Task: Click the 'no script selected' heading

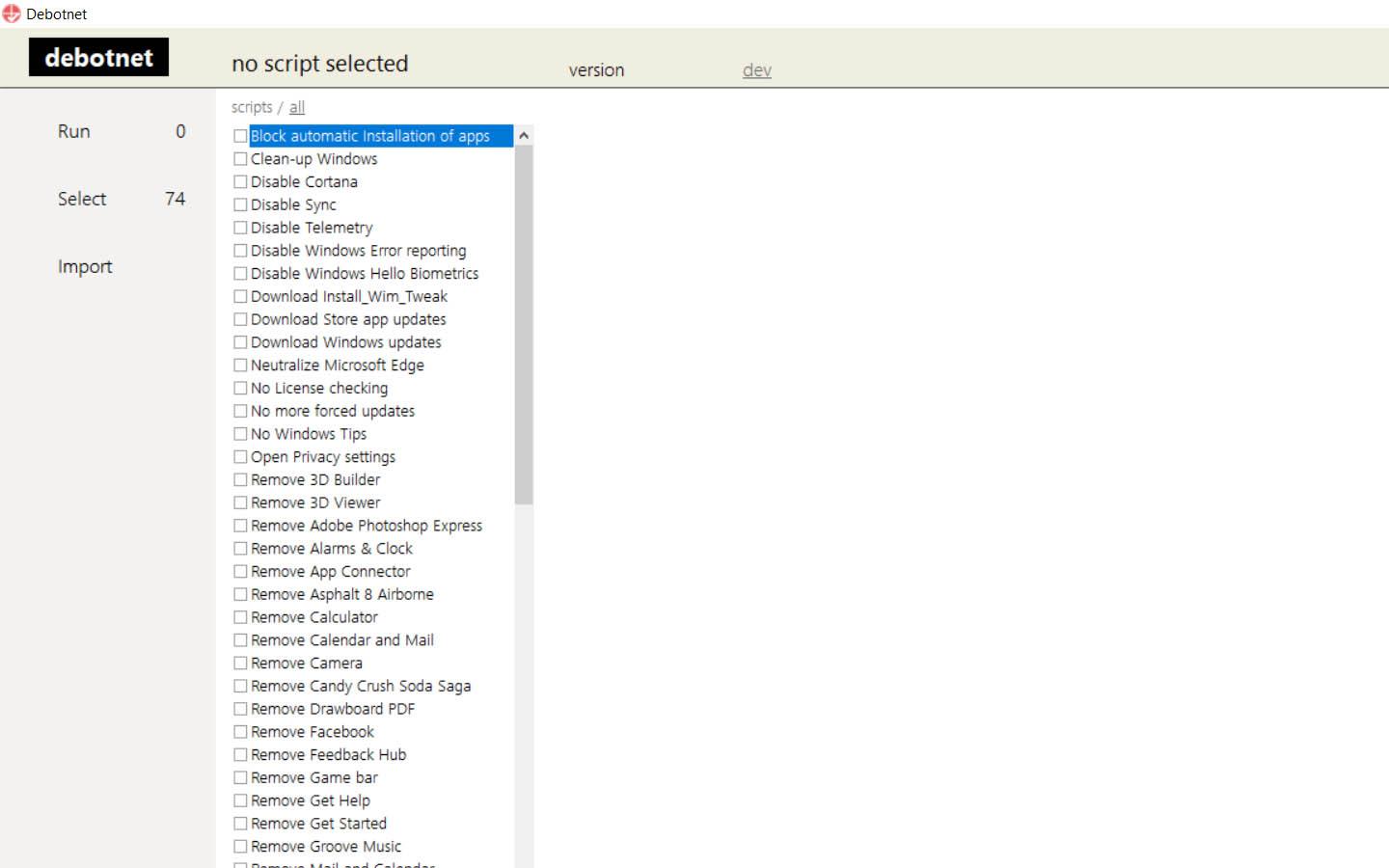Action: coord(320,64)
